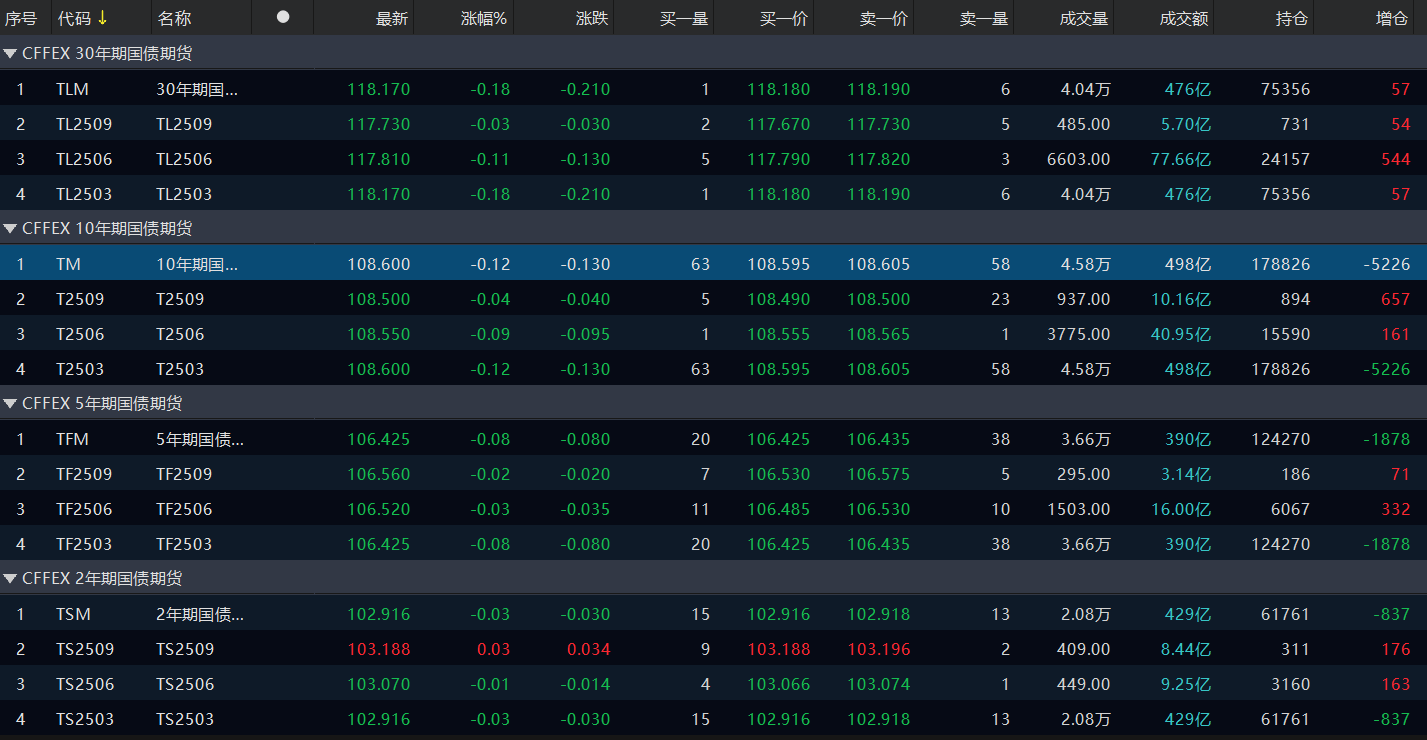Collapse the CFFEX 10年期国债期货 group
This screenshot has width=1427, height=740.
(x=10, y=229)
